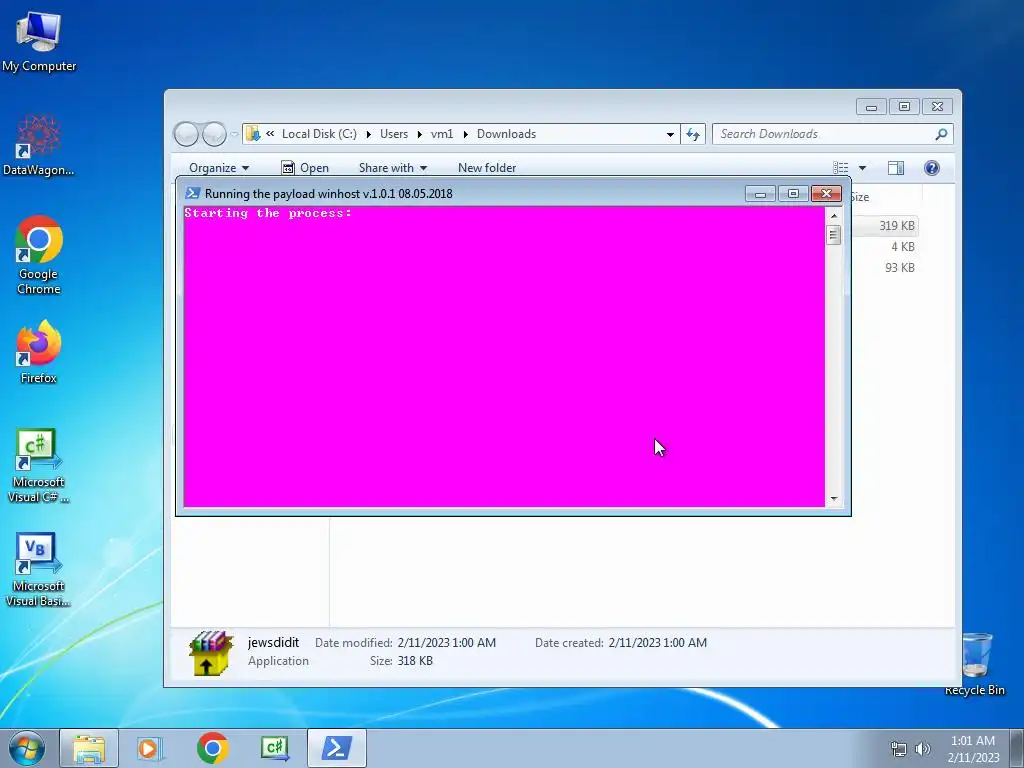Click the Date created value in details pane

(658, 643)
